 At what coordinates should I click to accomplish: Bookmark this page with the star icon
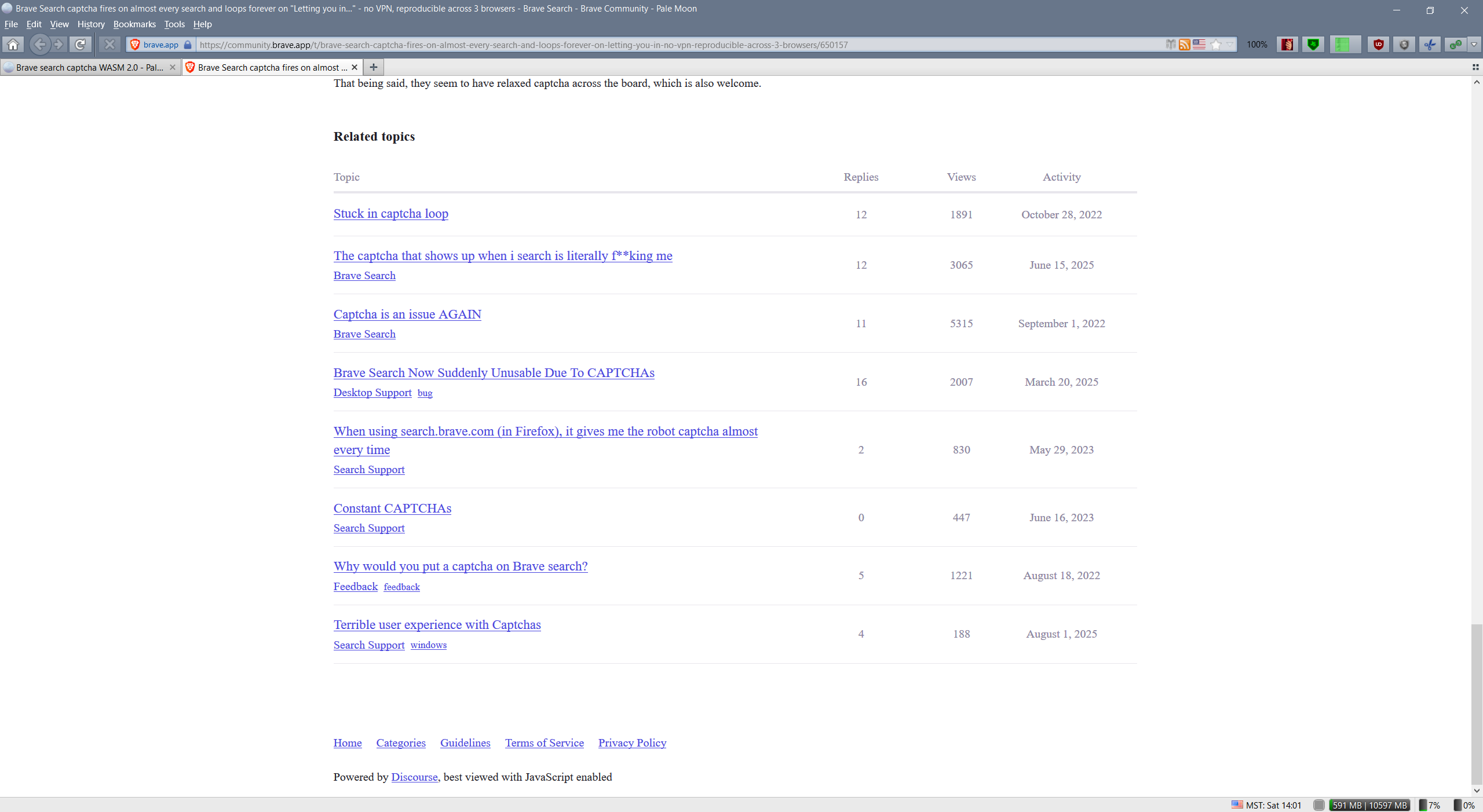point(1215,45)
